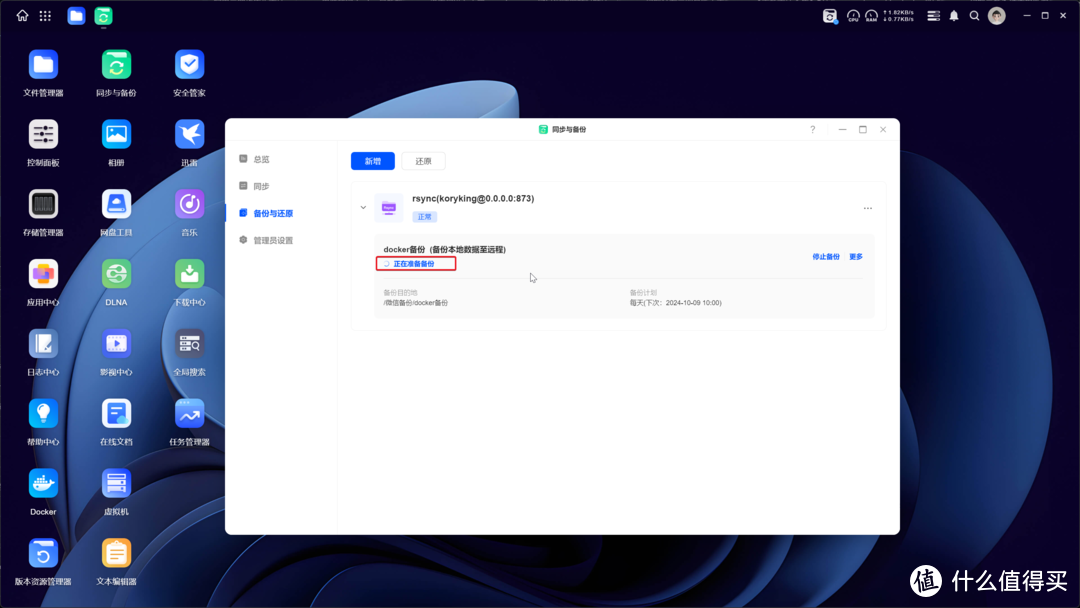This screenshot has height=608, width=1080.
Task: Click the user avatar in the top bar
Action: [996, 15]
